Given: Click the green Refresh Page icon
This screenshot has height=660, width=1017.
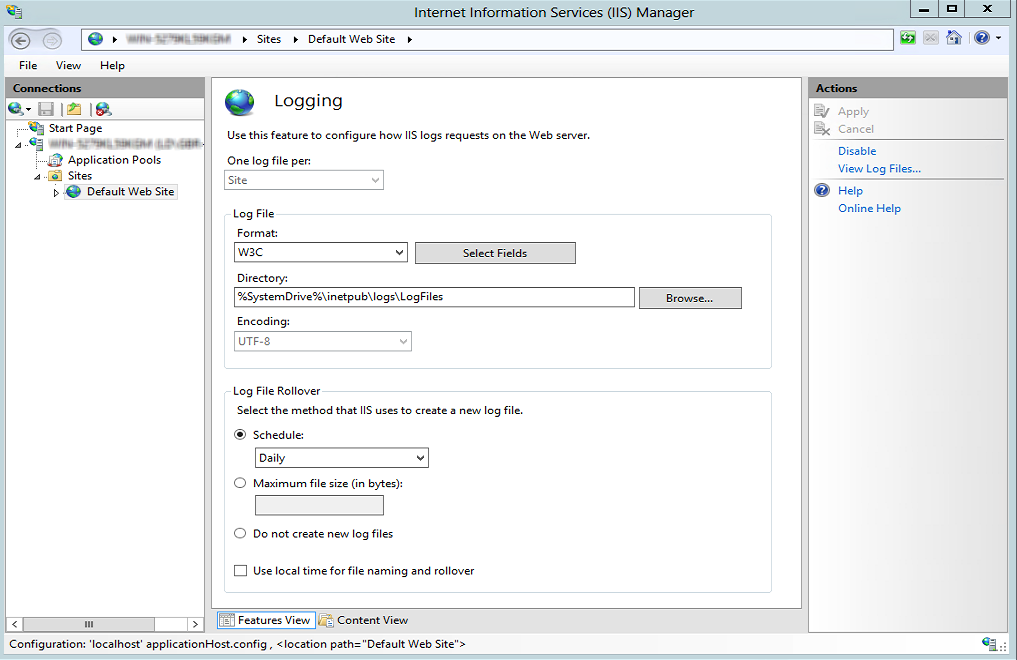Looking at the screenshot, I should [908, 39].
